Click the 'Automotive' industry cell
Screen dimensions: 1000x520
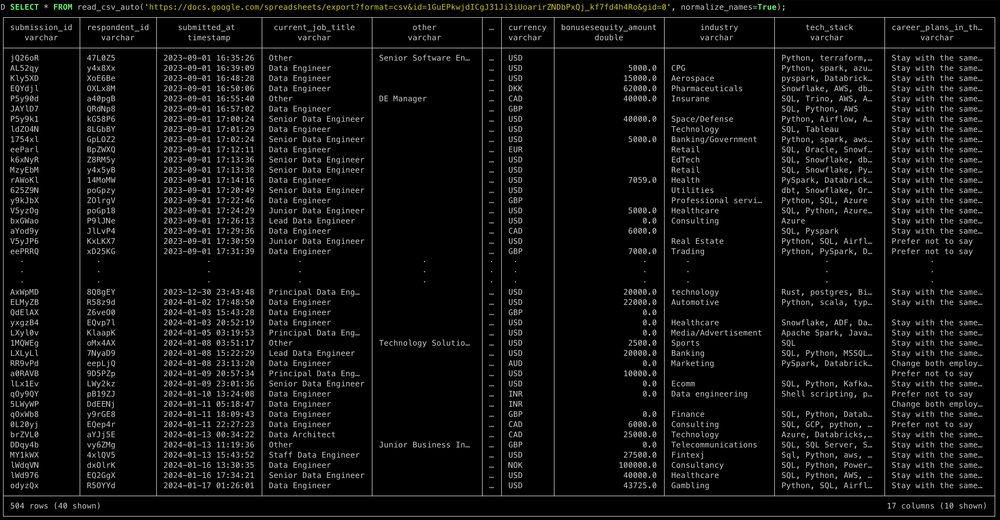695,302
